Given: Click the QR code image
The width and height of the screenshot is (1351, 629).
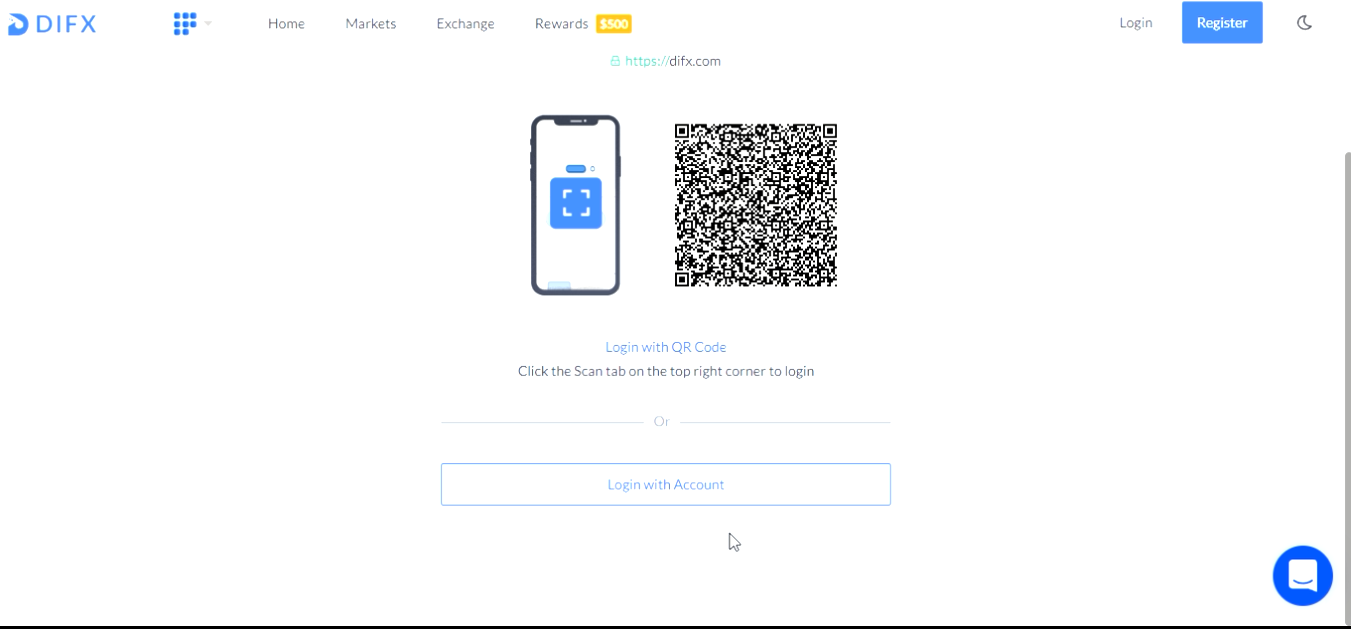Looking at the screenshot, I should coord(755,205).
